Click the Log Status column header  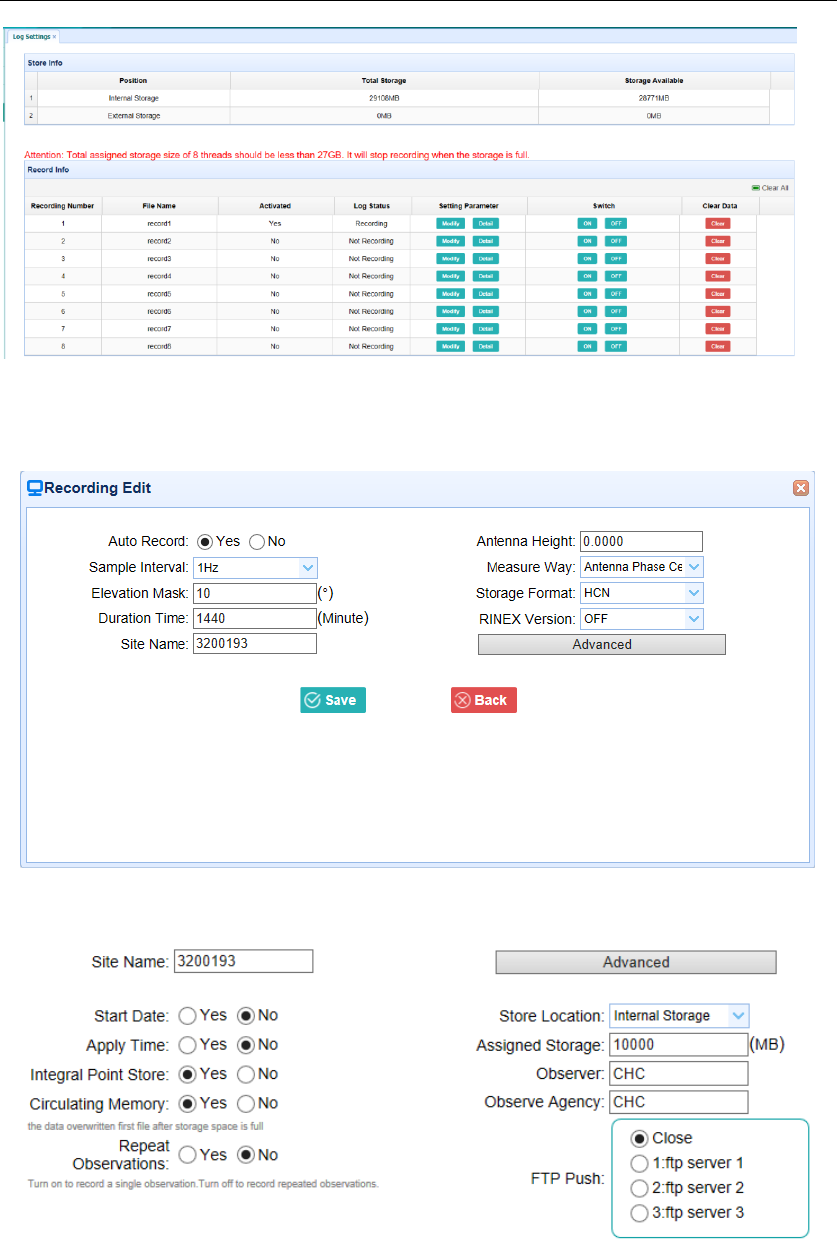pyautogui.click(x=371, y=206)
